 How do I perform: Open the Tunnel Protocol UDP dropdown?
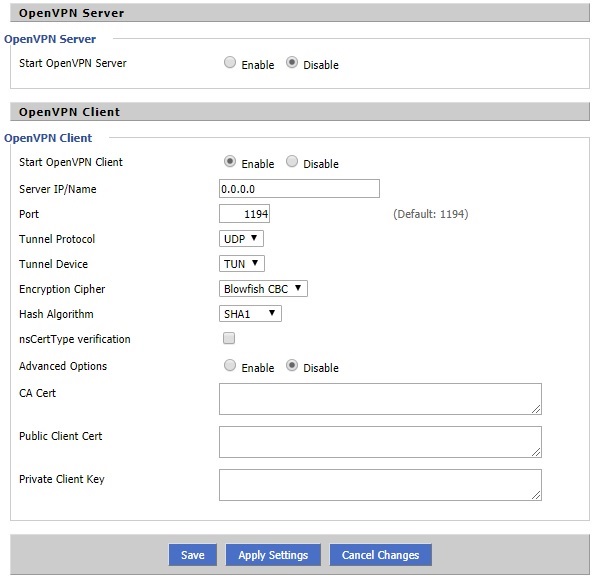241,239
